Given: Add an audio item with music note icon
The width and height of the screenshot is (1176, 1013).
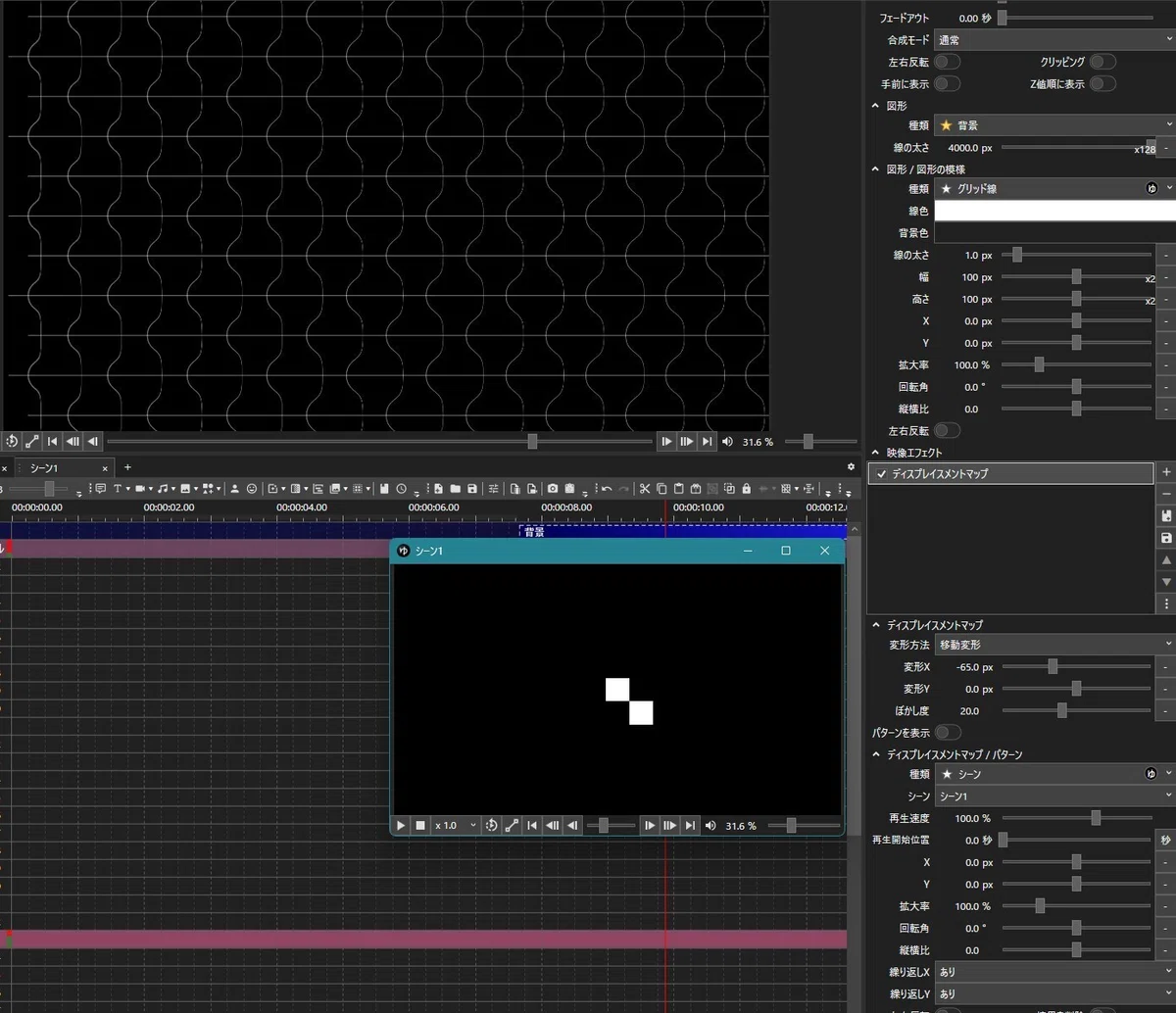Looking at the screenshot, I should (x=165, y=488).
